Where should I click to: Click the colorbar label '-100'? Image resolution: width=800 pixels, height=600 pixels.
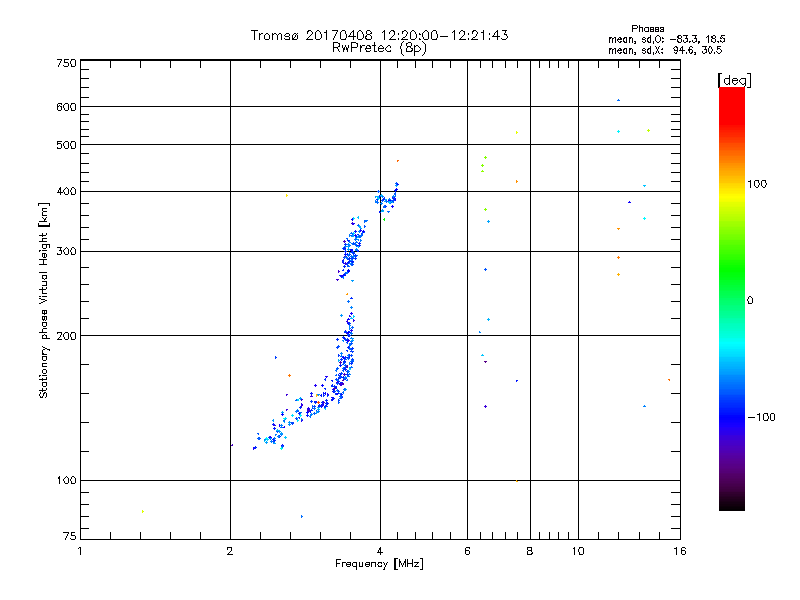(x=761, y=417)
